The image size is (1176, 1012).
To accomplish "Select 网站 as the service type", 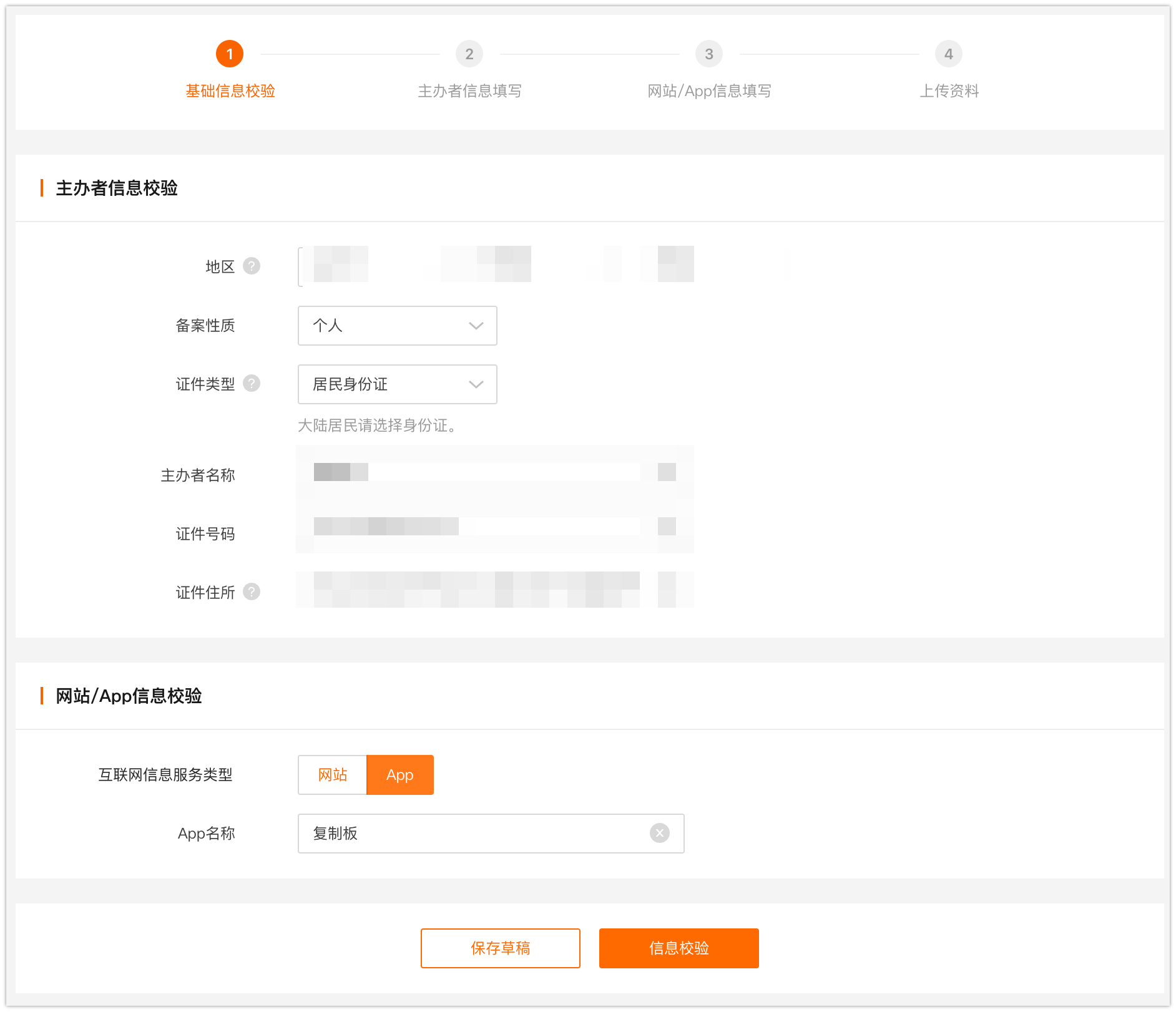I will (332, 775).
